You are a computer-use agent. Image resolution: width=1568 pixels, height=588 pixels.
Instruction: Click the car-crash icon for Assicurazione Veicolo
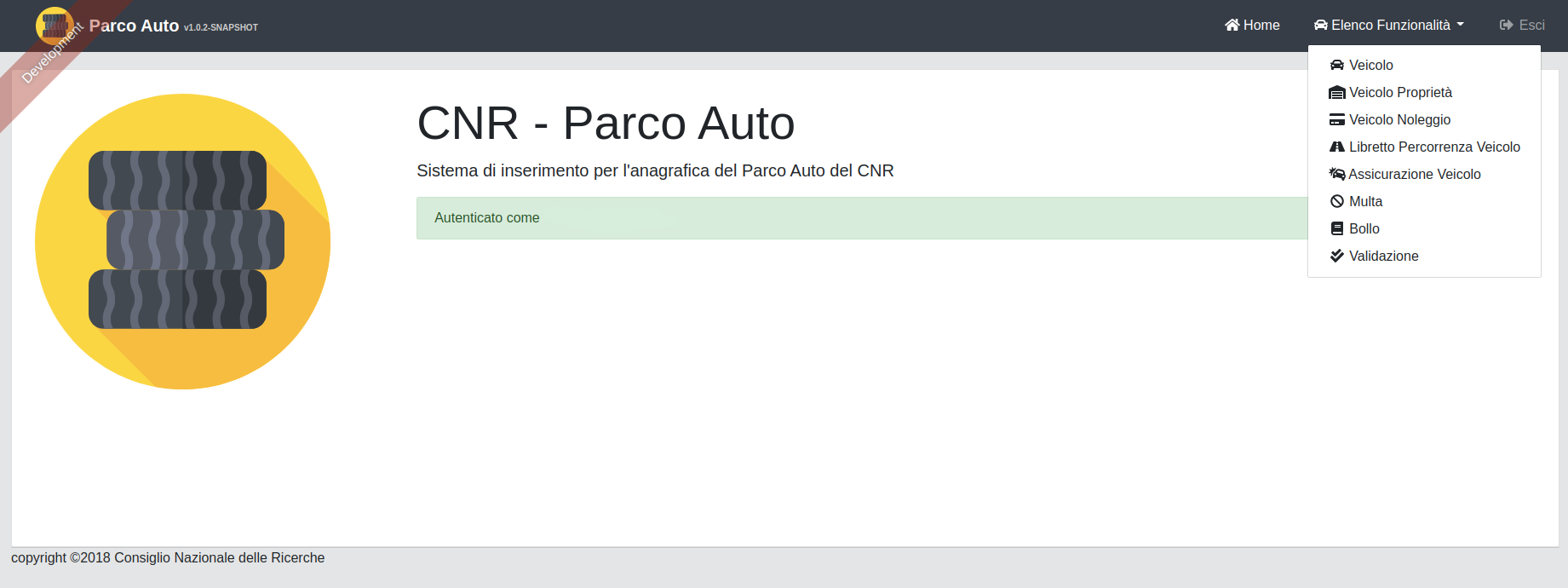tap(1337, 174)
